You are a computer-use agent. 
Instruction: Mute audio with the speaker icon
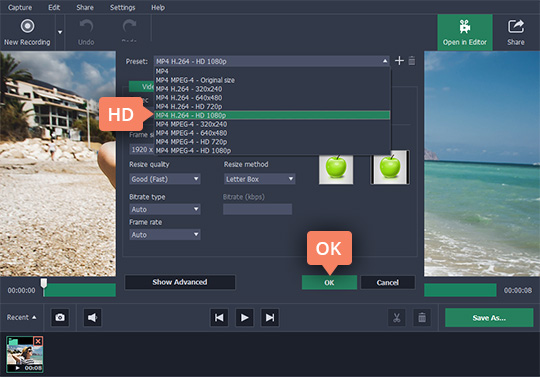92,317
